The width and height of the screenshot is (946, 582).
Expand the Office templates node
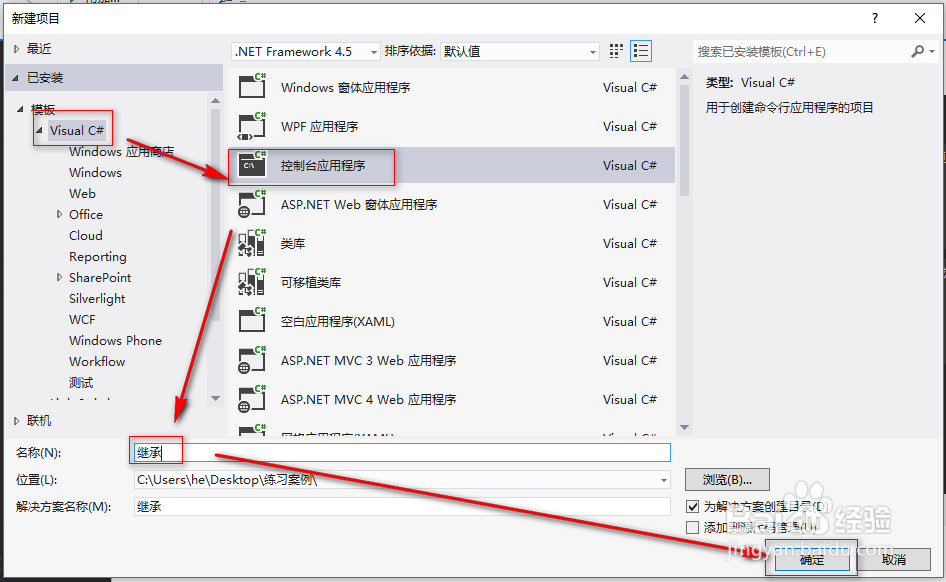(60, 214)
